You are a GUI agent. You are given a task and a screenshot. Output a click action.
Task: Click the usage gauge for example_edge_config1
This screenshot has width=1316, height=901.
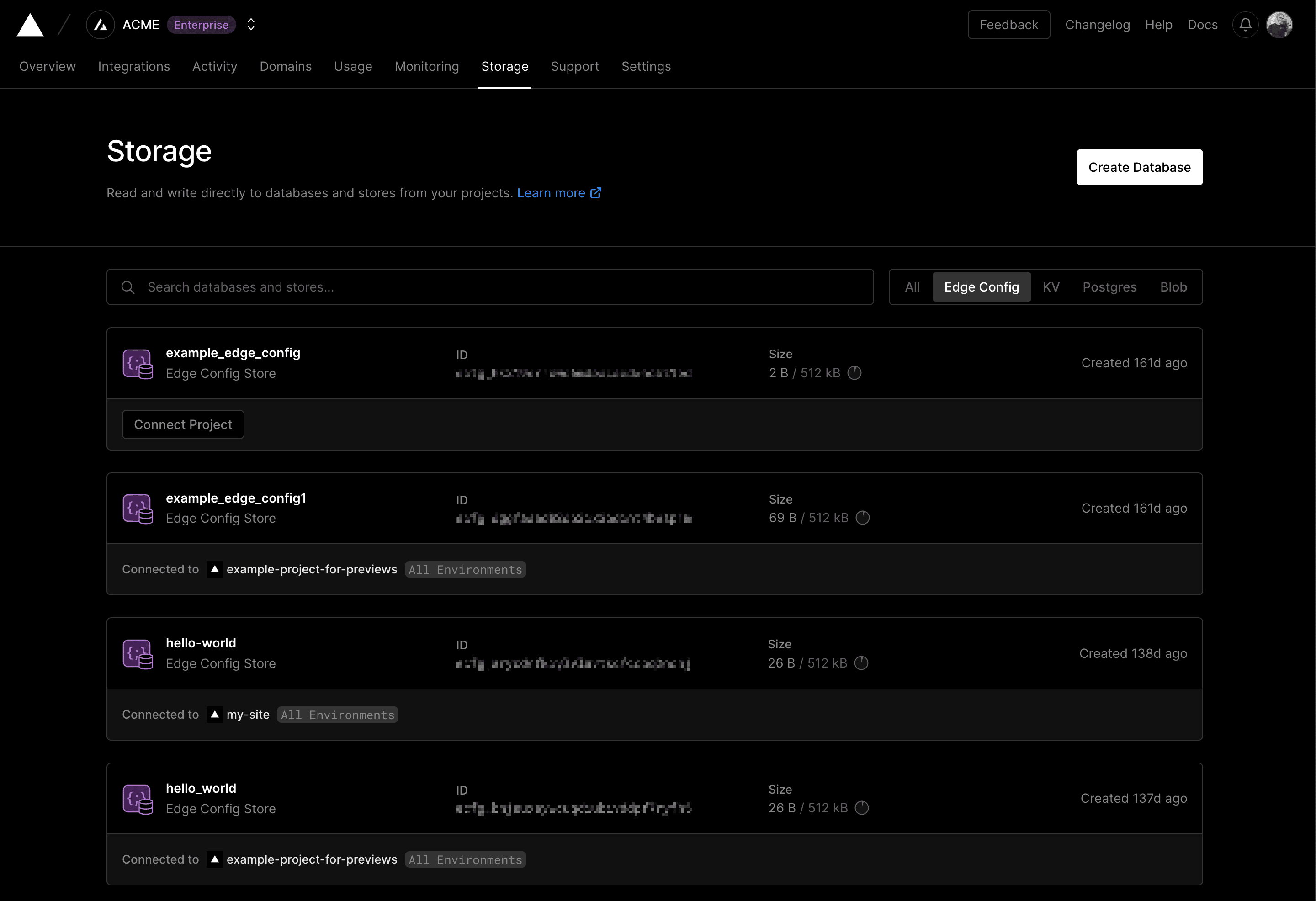tap(862, 518)
